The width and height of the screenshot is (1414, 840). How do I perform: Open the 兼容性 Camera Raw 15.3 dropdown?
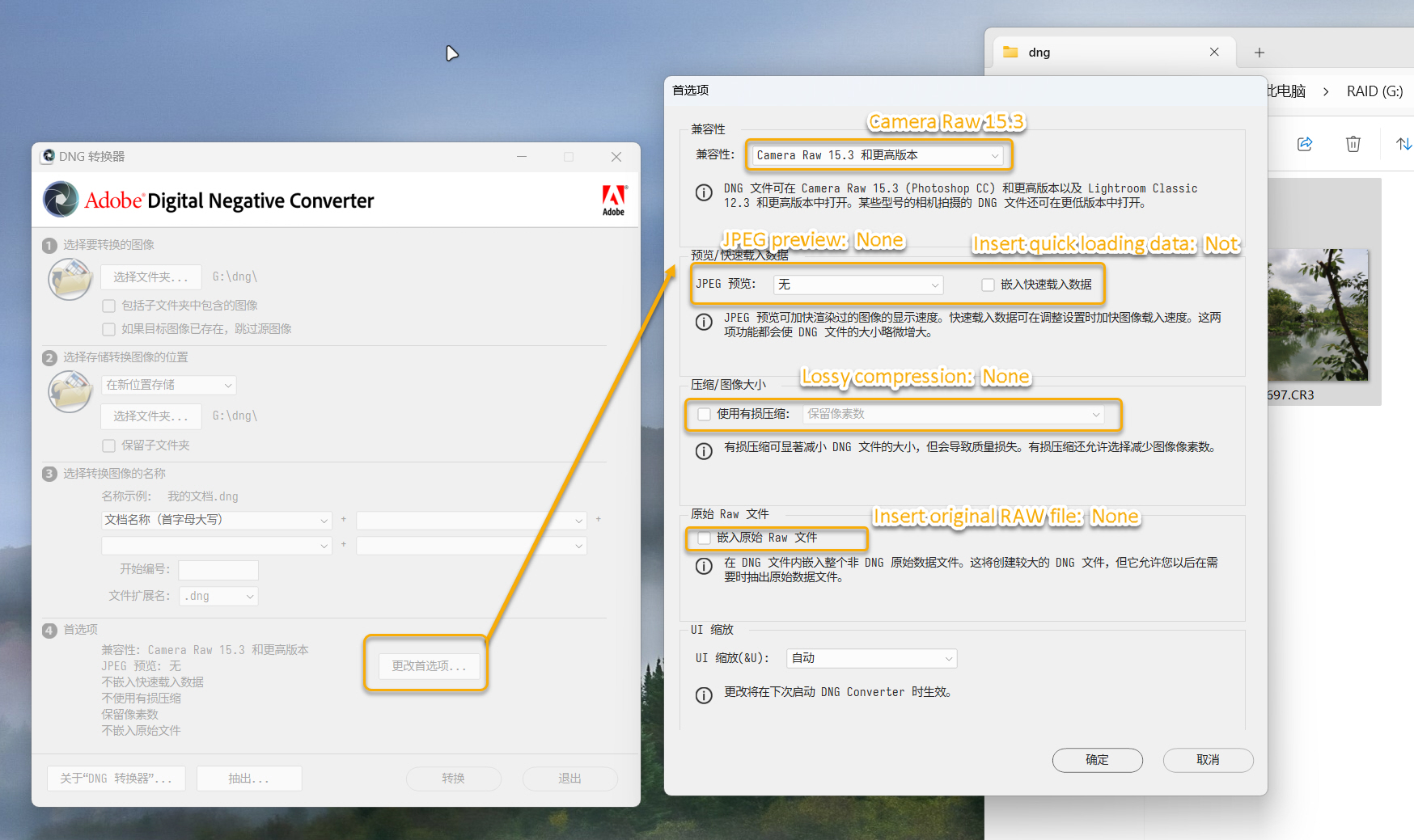click(x=878, y=155)
